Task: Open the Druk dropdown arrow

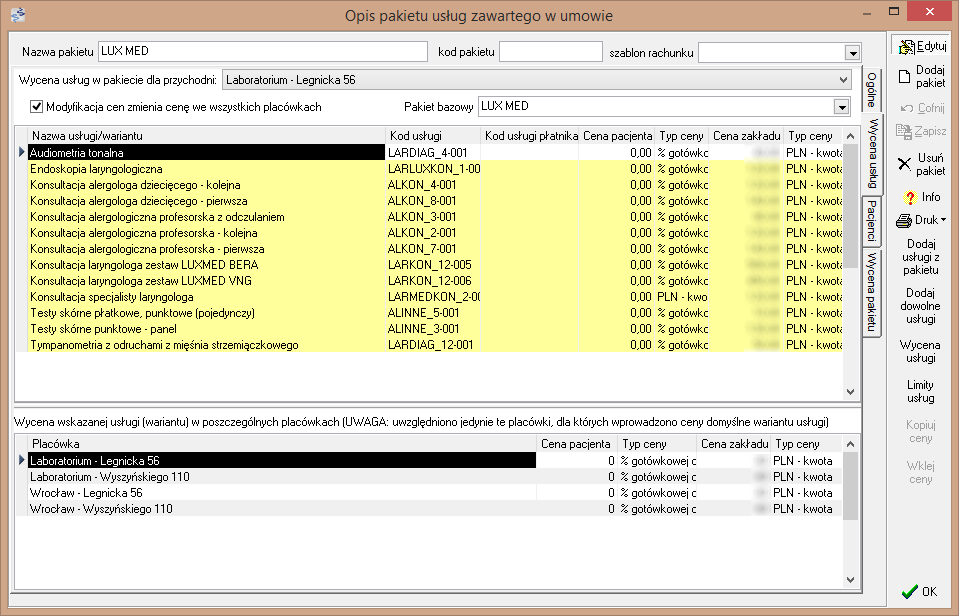Action: click(x=943, y=220)
